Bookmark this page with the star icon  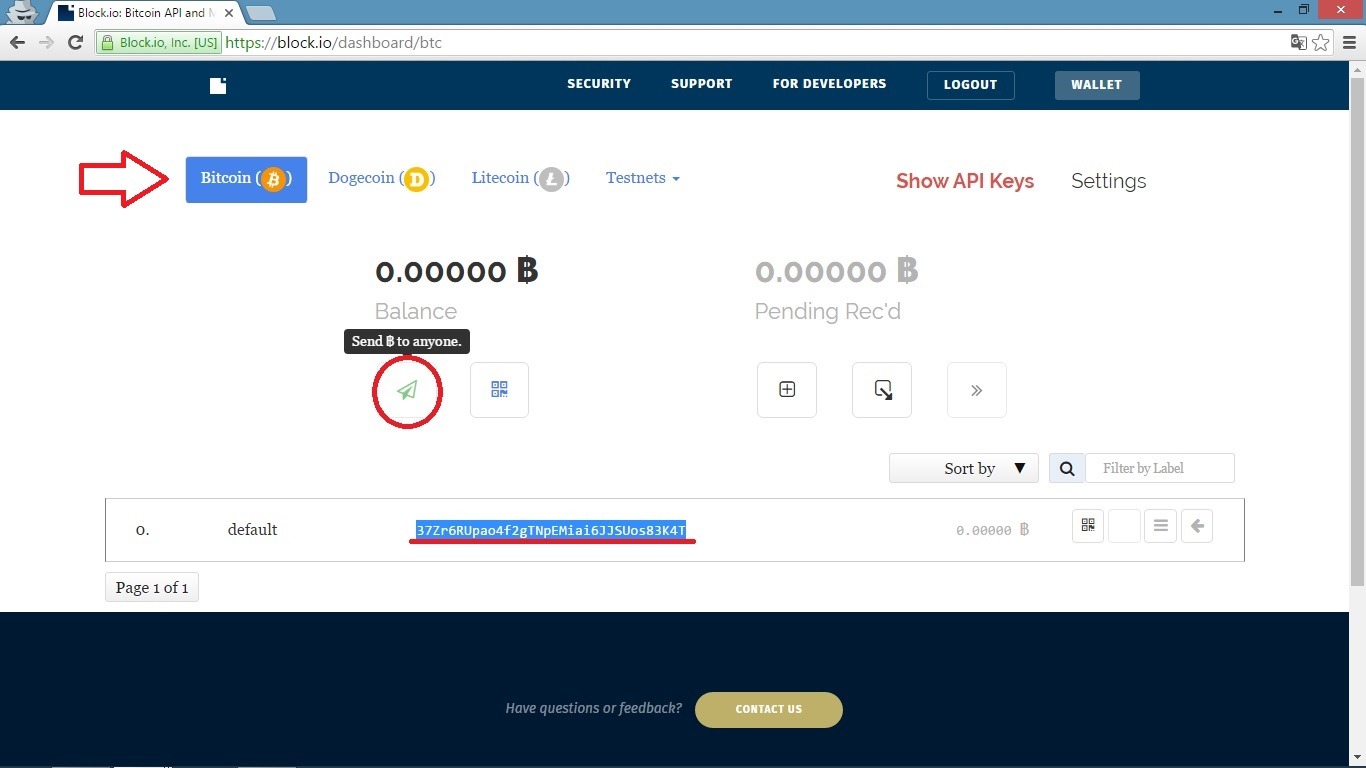[x=1321, y=42]
